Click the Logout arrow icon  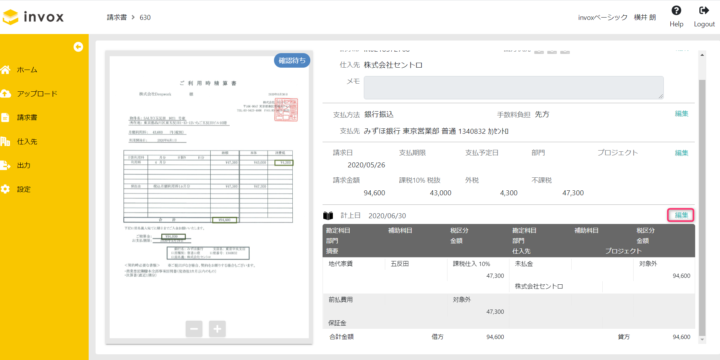703,11
